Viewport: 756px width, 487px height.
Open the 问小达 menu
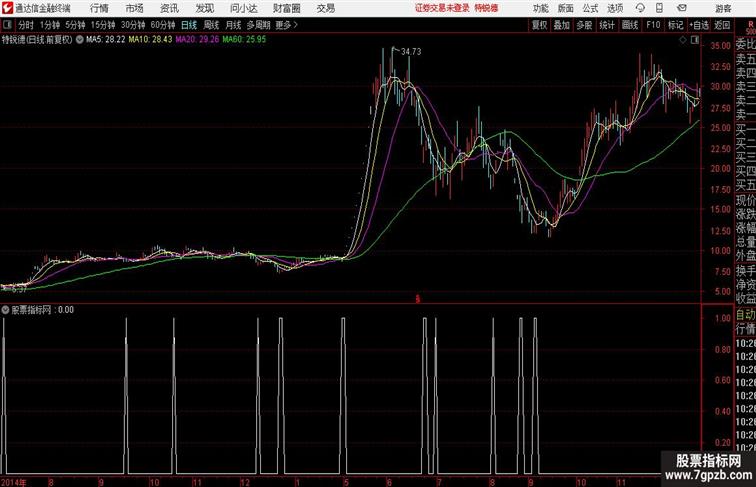click(x=243, y=8)
